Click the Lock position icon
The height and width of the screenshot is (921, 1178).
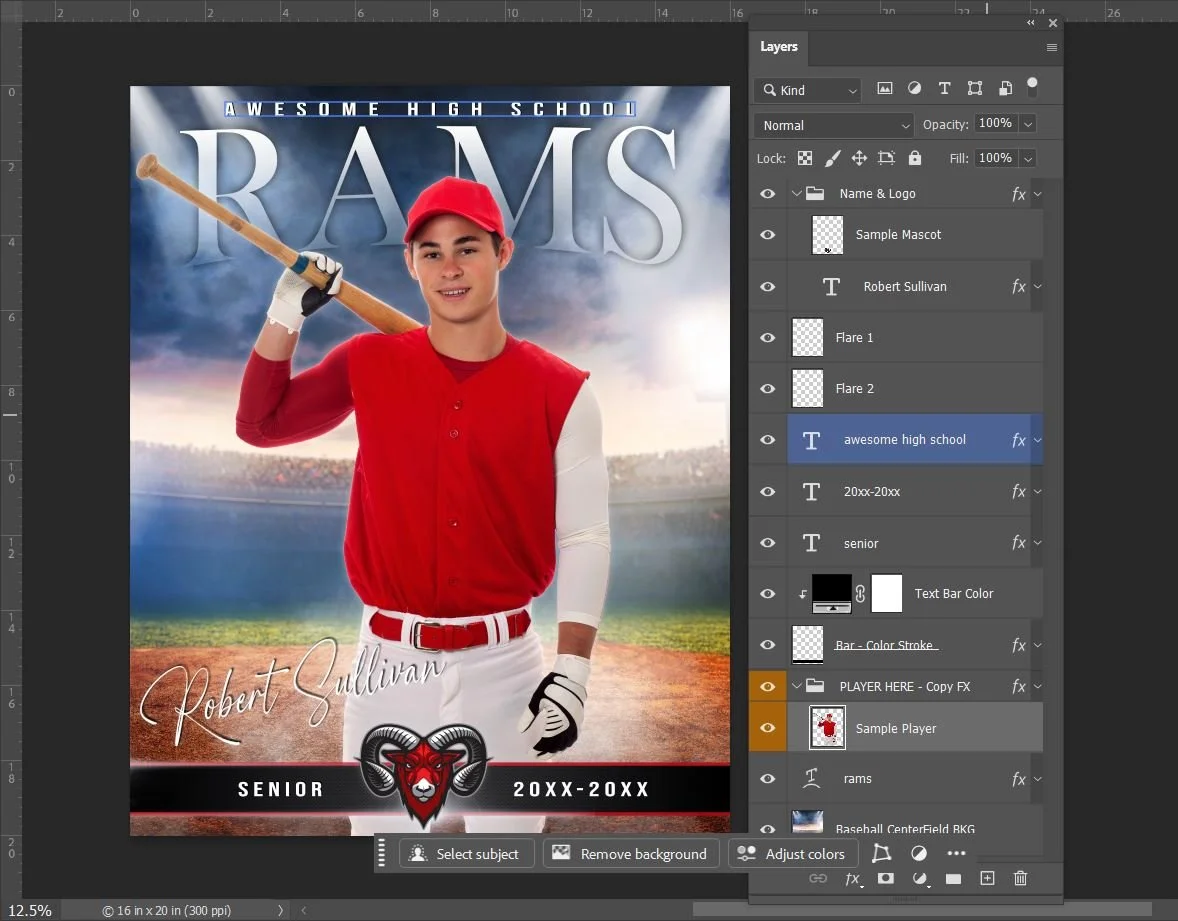859,158
